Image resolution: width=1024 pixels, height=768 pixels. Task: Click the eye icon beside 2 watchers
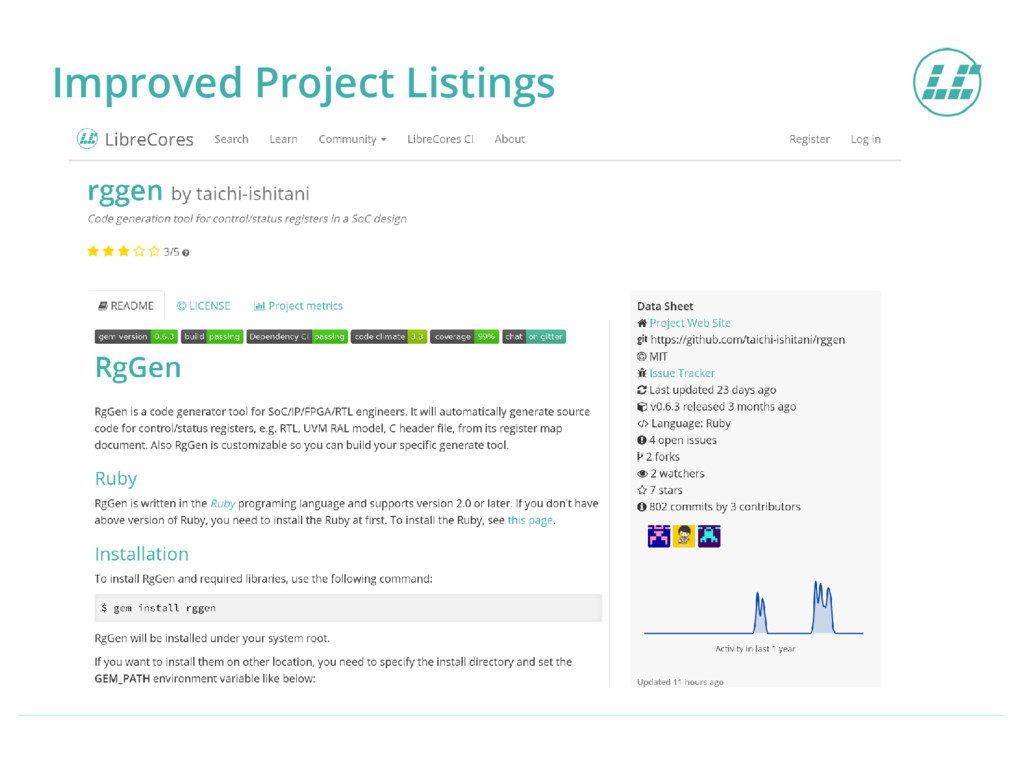tap(643, 473)
